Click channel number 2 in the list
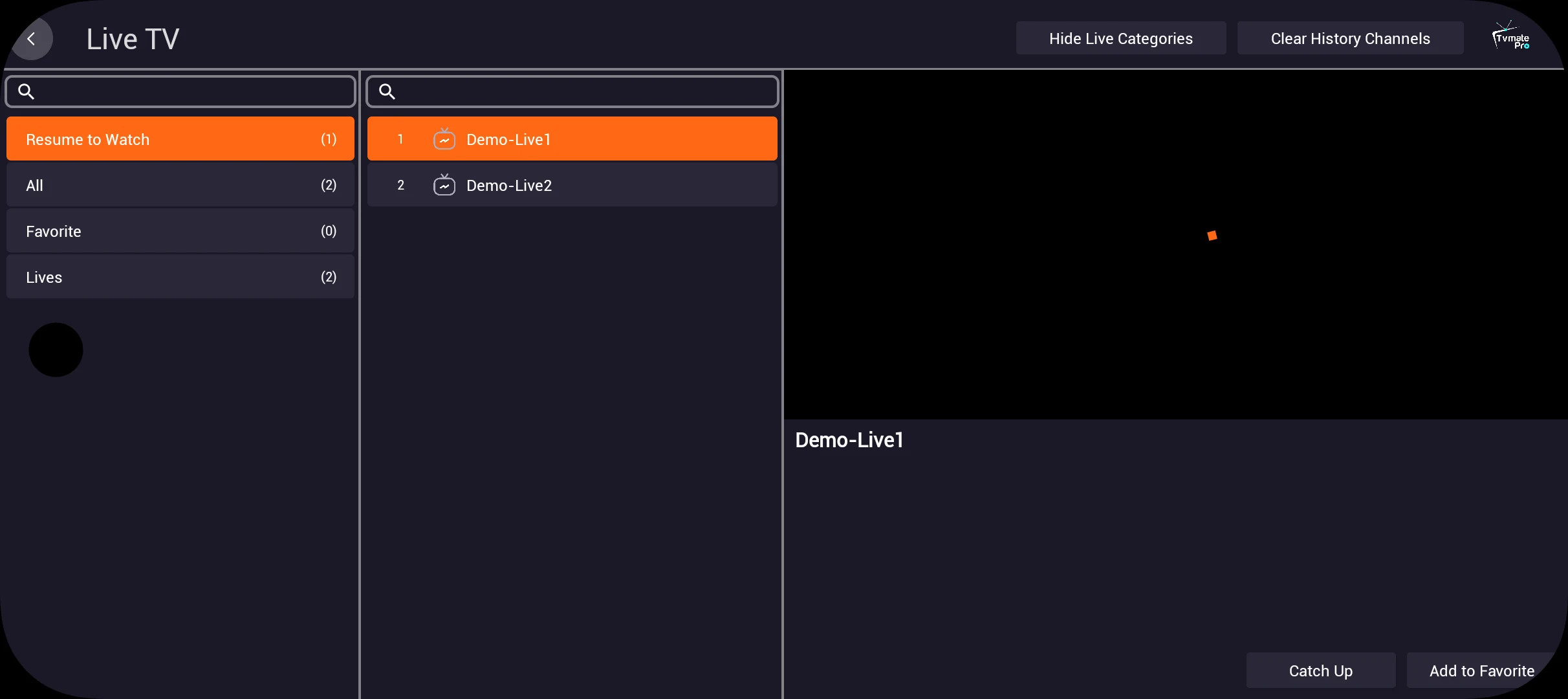 point(400,185)
